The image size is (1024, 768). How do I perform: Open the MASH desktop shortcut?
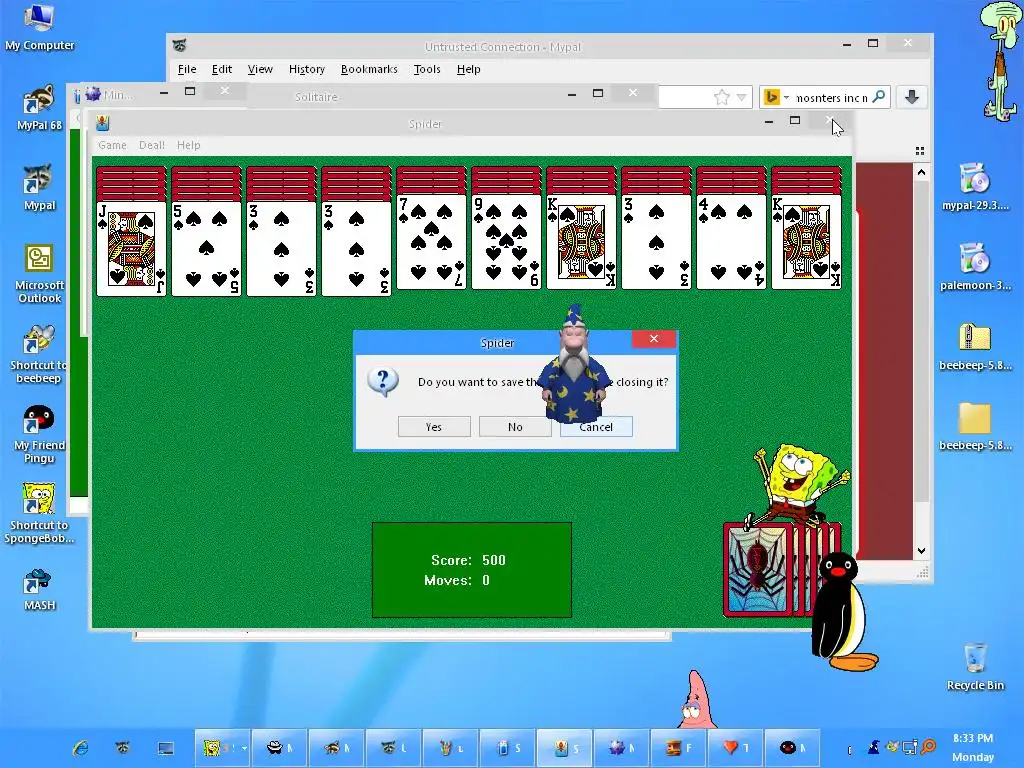pyautogui.click(x=39, y=589)
